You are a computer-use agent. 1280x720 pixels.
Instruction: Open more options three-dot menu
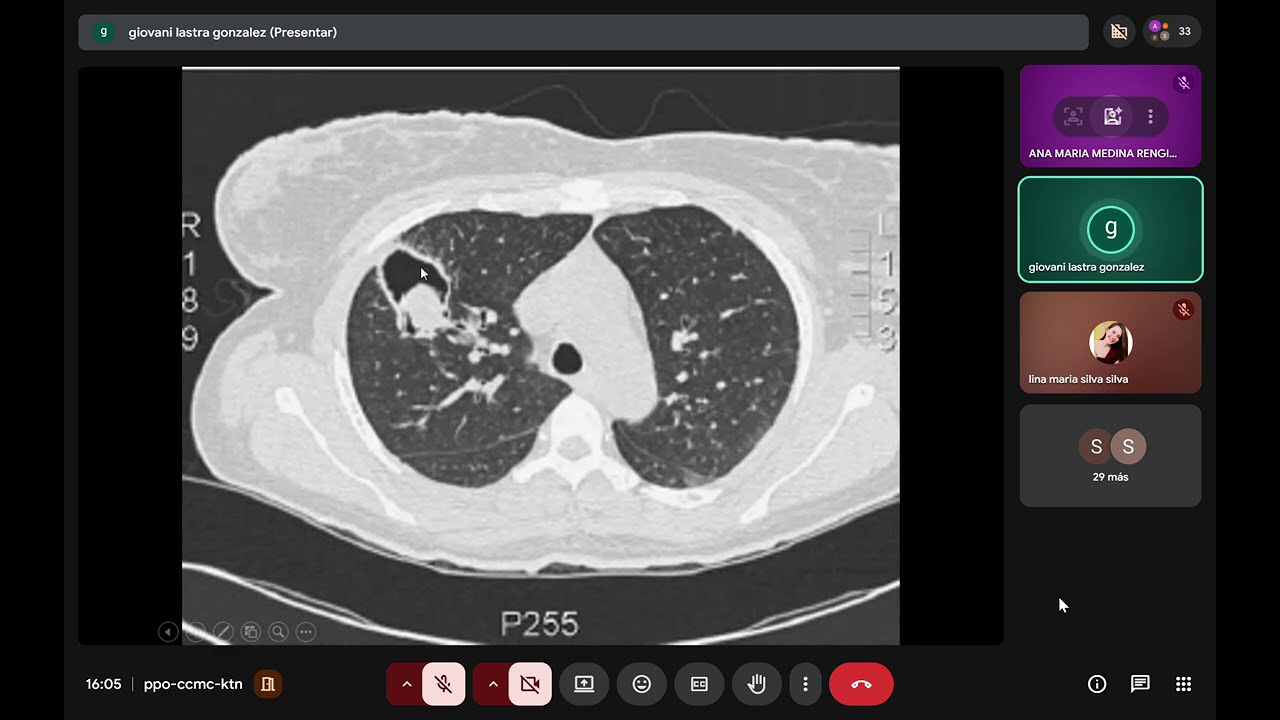coord(805,684)
